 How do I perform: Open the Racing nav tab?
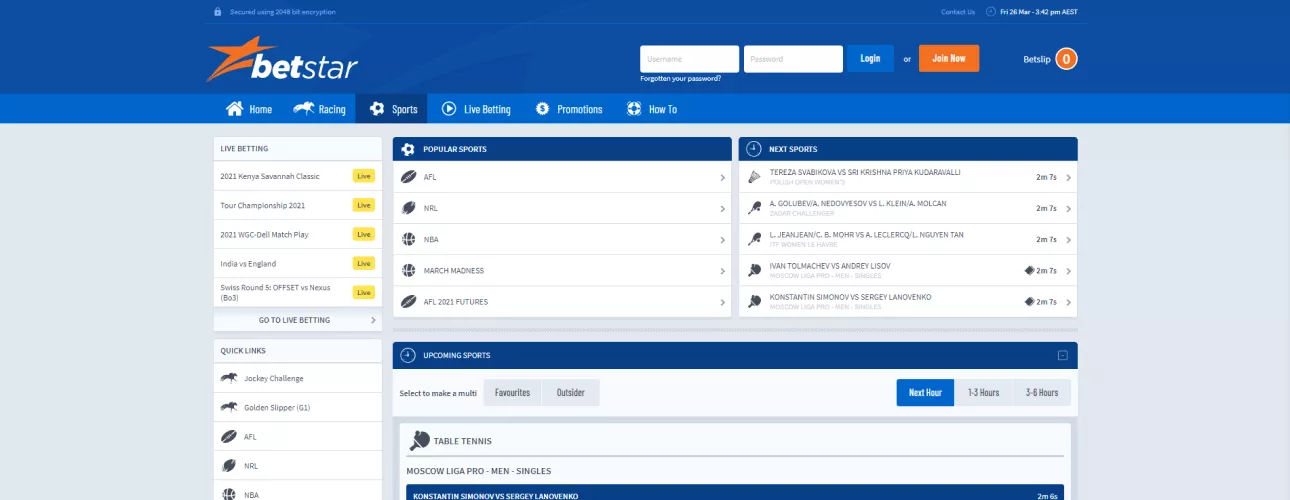click(319, 109)
